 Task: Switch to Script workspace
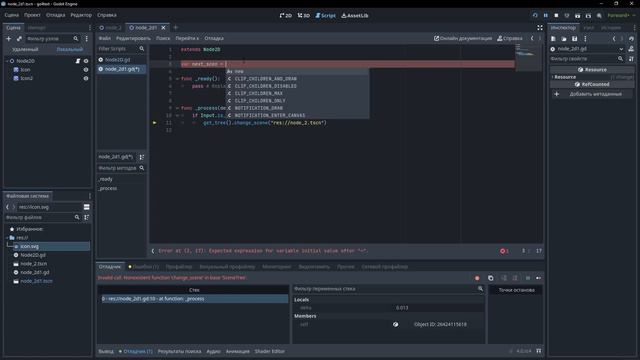pyautogui.click(x=325, y=16)
